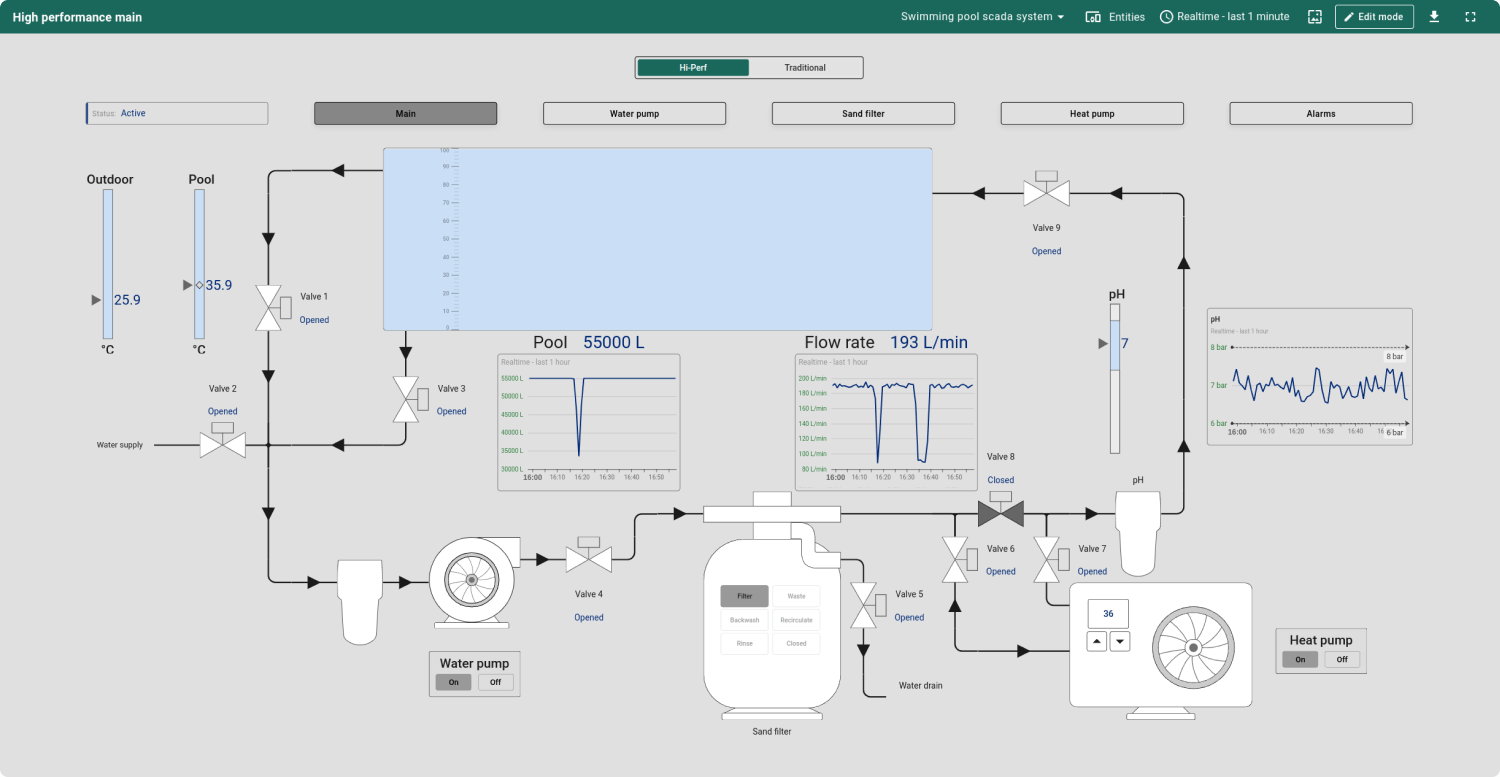Click the dashboard image export icon

click(1315, 17)
